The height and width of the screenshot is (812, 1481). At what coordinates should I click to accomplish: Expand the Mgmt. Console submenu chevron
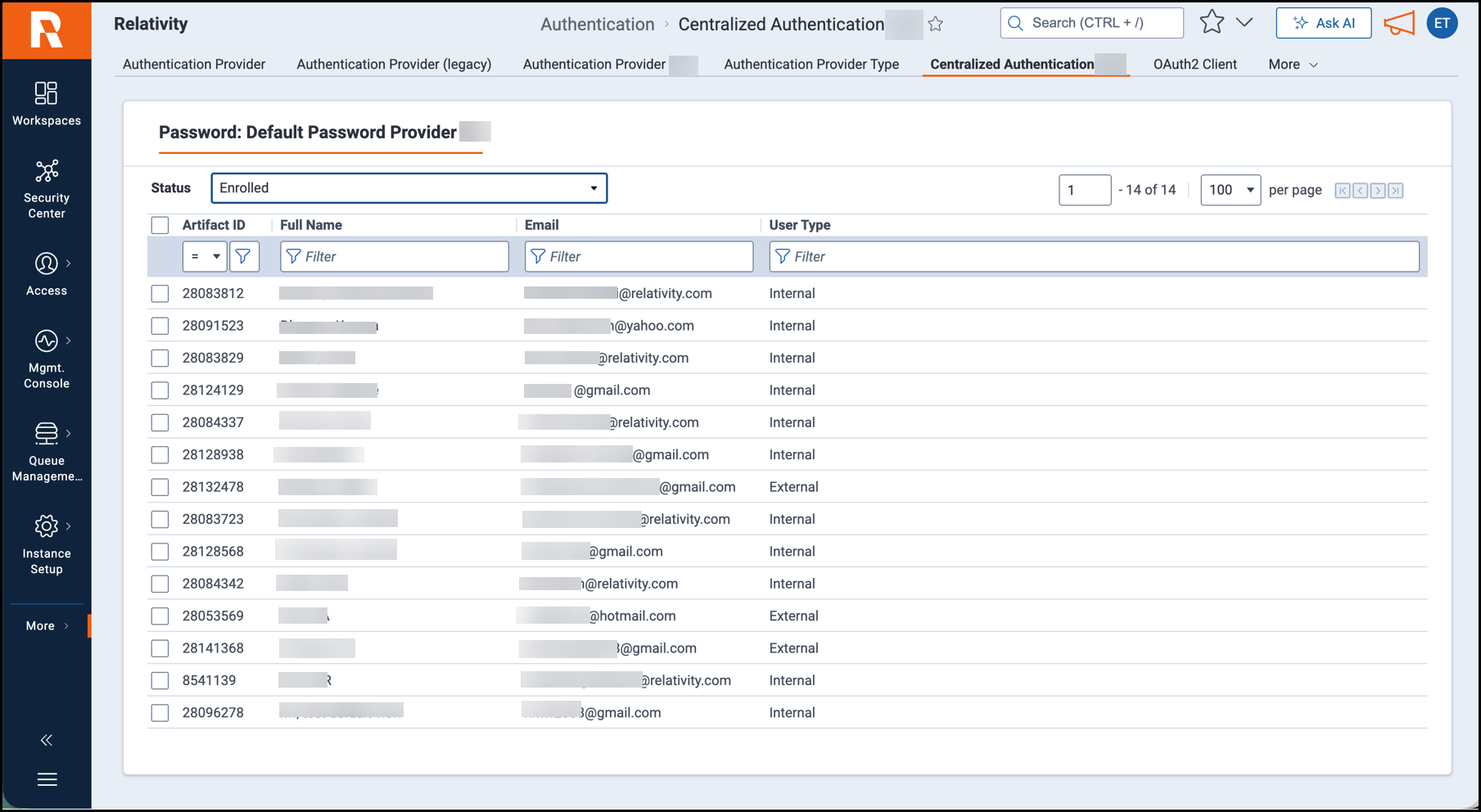click(68, 341)
